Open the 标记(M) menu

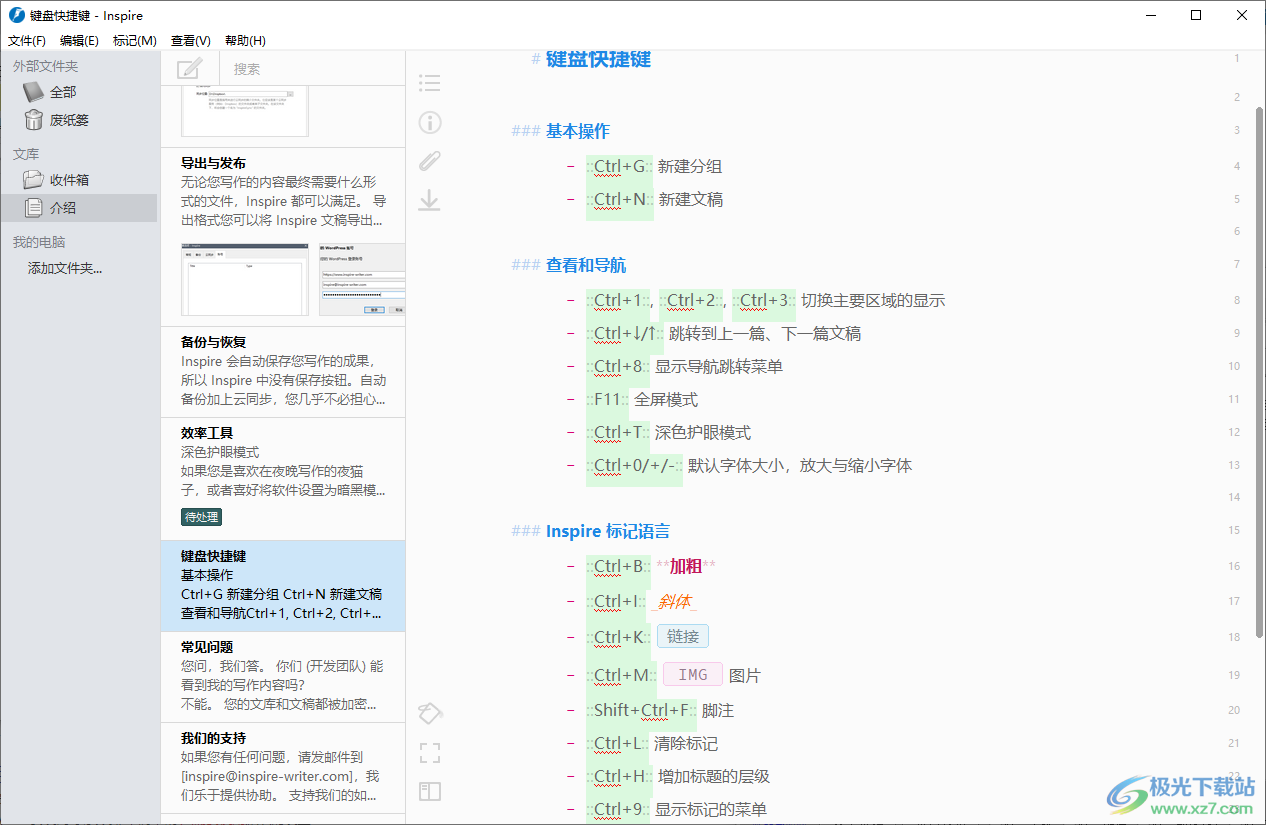(x=134, y=41)
